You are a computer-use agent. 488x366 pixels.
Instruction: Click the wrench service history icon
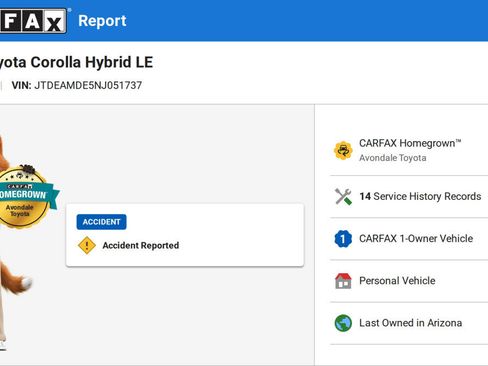(343, 196)
